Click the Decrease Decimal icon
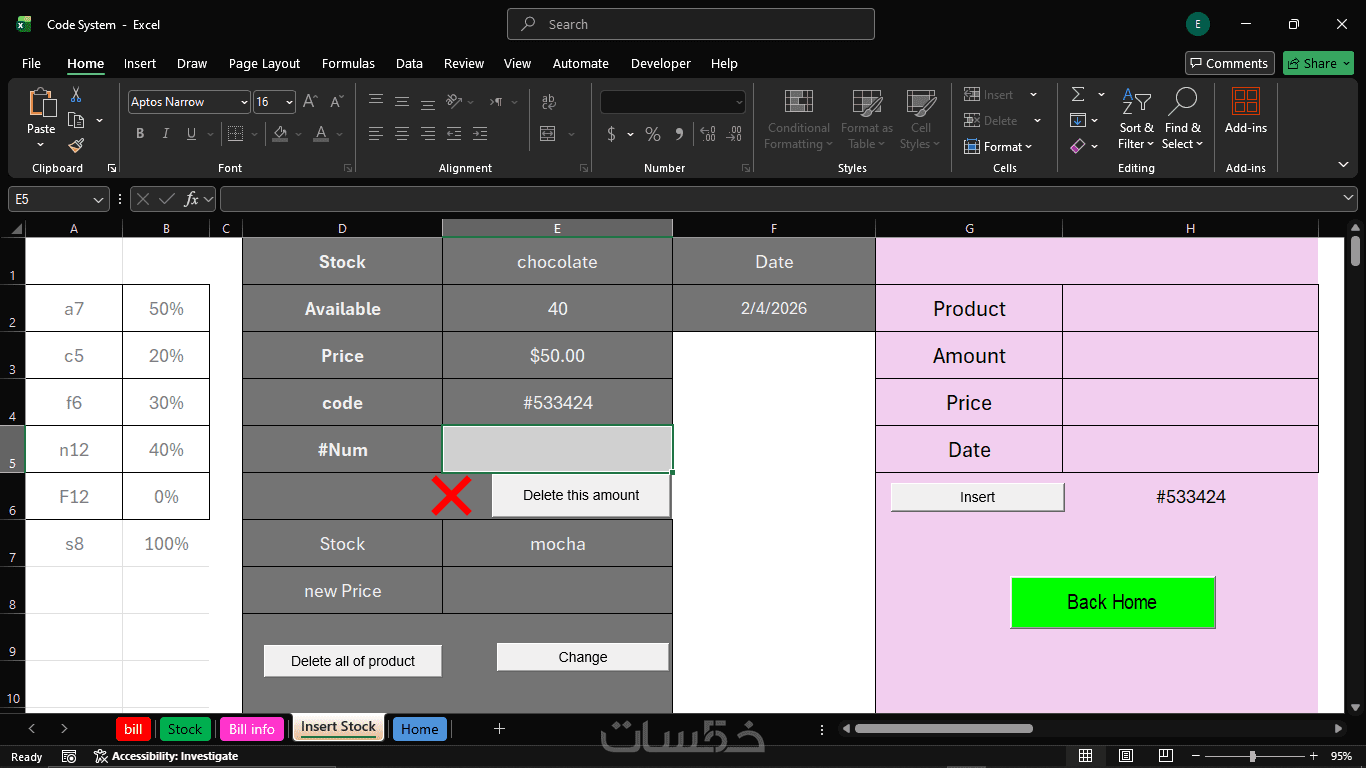The image size is (1366, 768). [735, 134]
